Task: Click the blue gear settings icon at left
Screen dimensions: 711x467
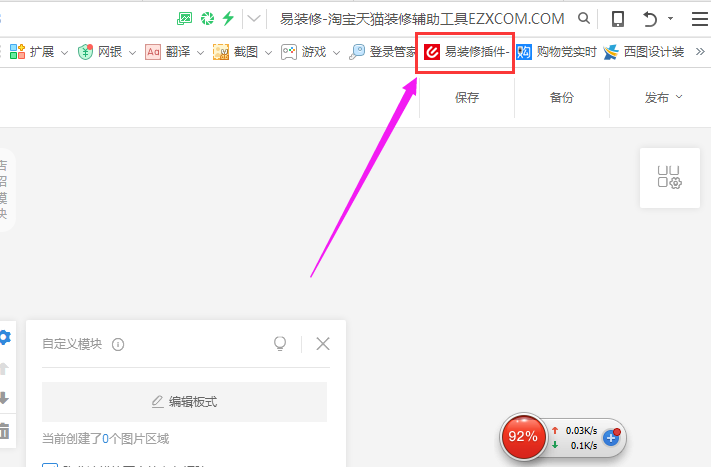Action: (5, 337)
